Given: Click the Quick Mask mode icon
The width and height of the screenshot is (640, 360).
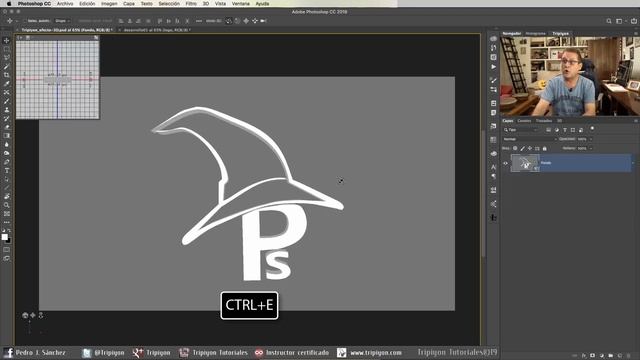Looking at the screenshot, I should [7, 249].
